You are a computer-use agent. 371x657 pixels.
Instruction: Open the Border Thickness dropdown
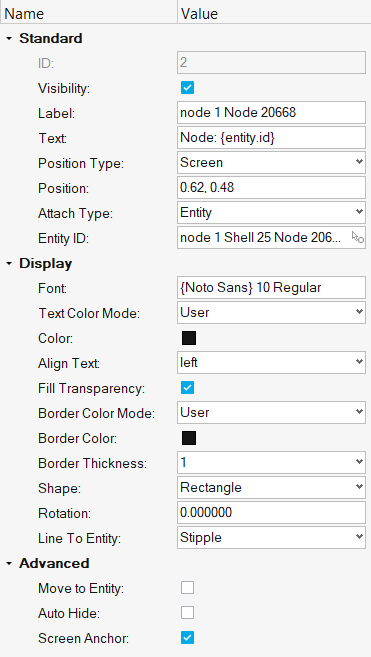[271, 463]
